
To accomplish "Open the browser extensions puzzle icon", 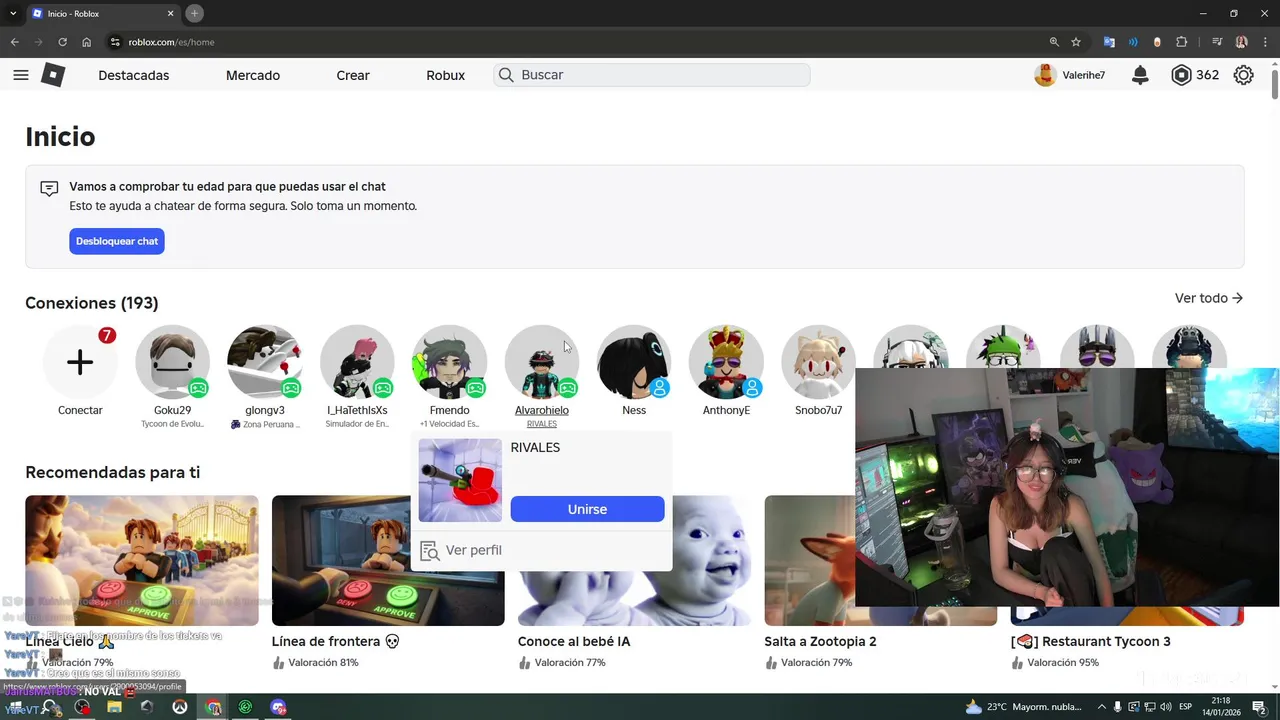I will 1182,42.
